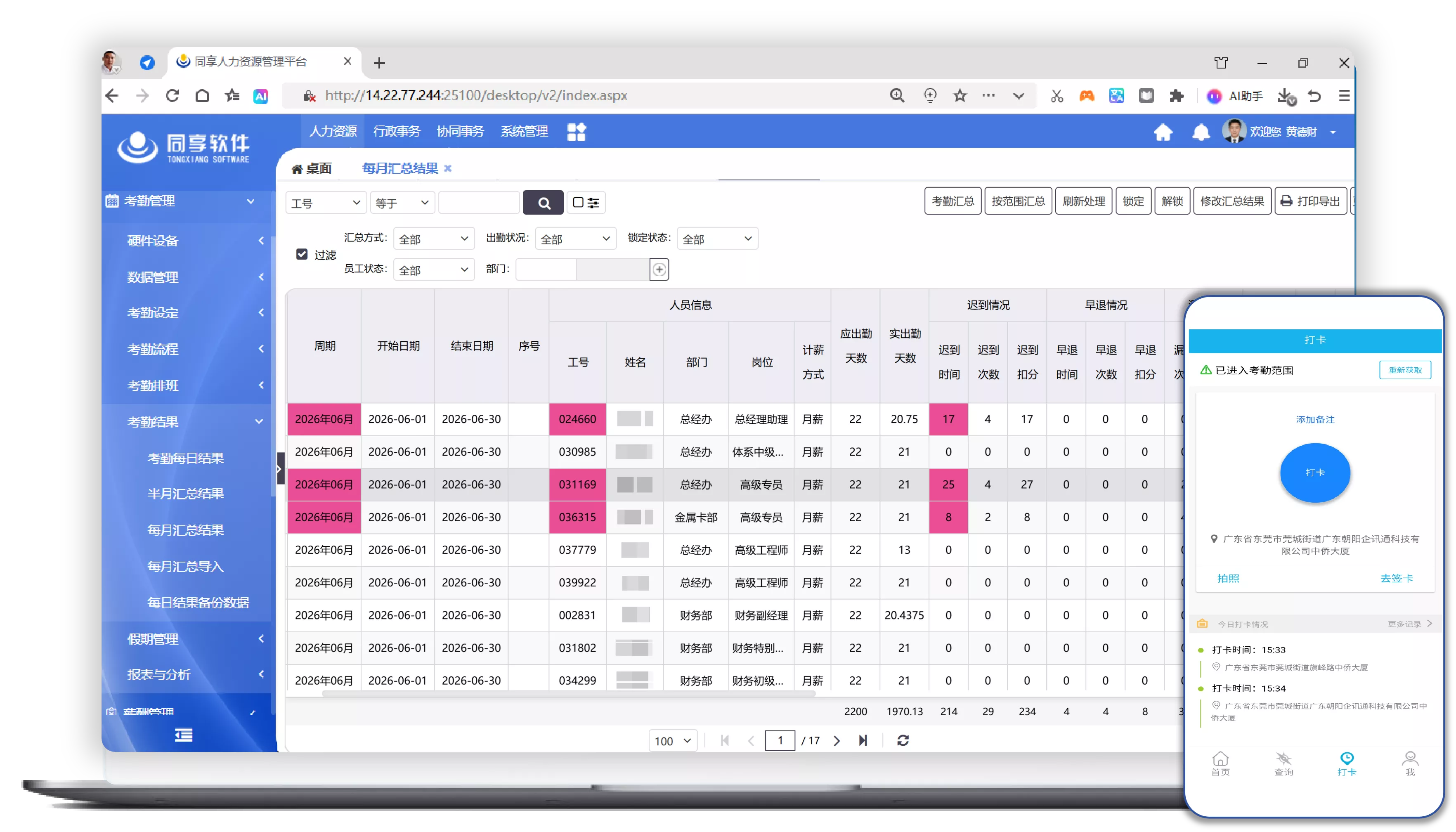
Task: Open phone Home tab icon
Action: [1220, 763]
